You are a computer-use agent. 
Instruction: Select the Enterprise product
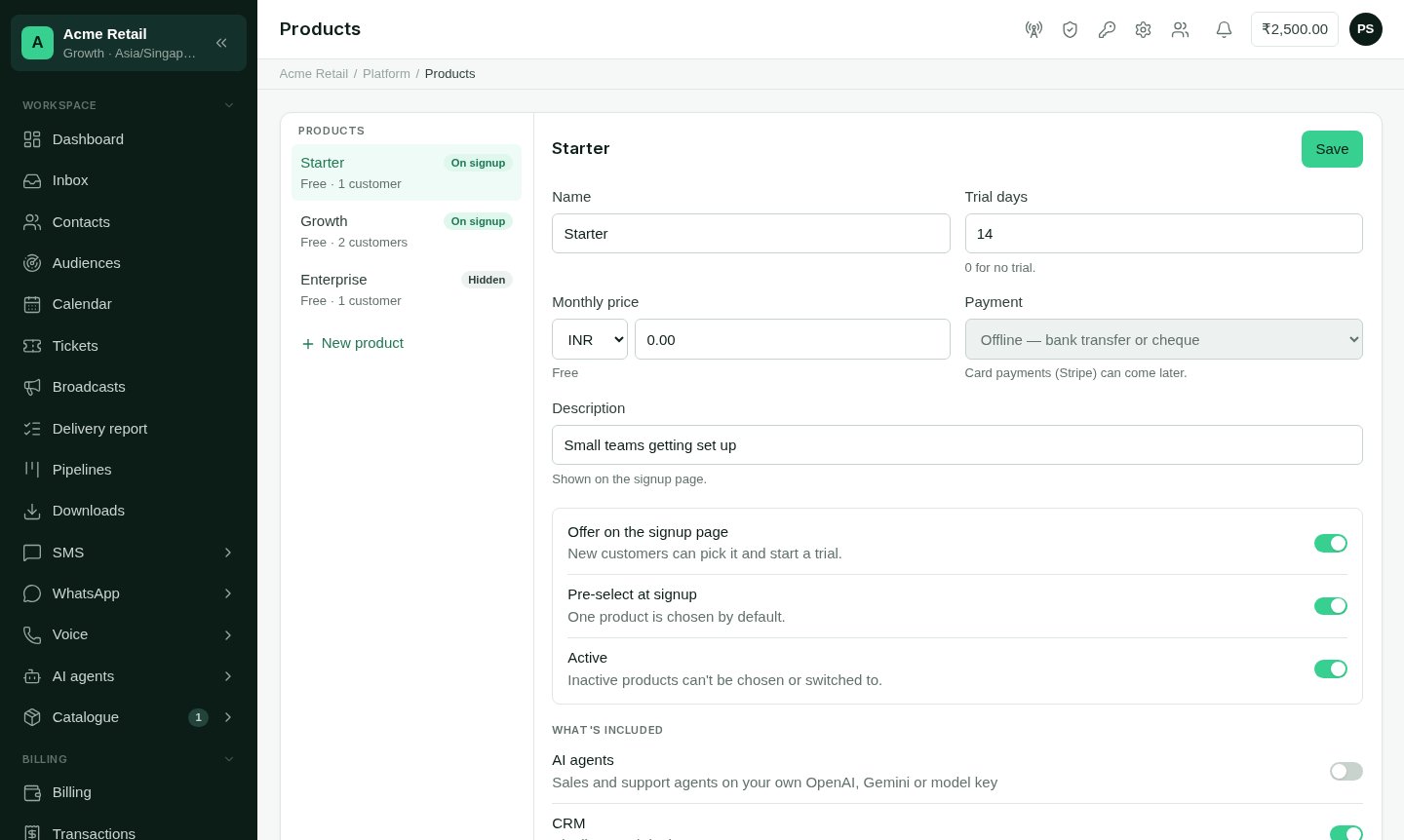pos(407,289)
